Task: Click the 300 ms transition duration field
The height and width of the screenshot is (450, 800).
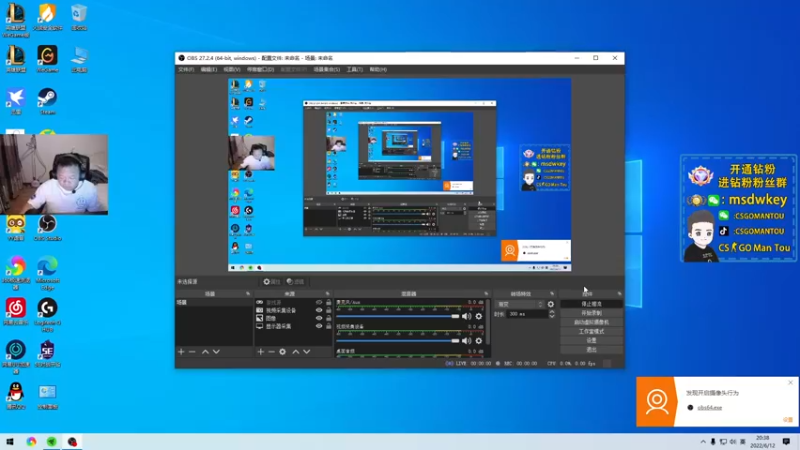Action: [527, 314]
